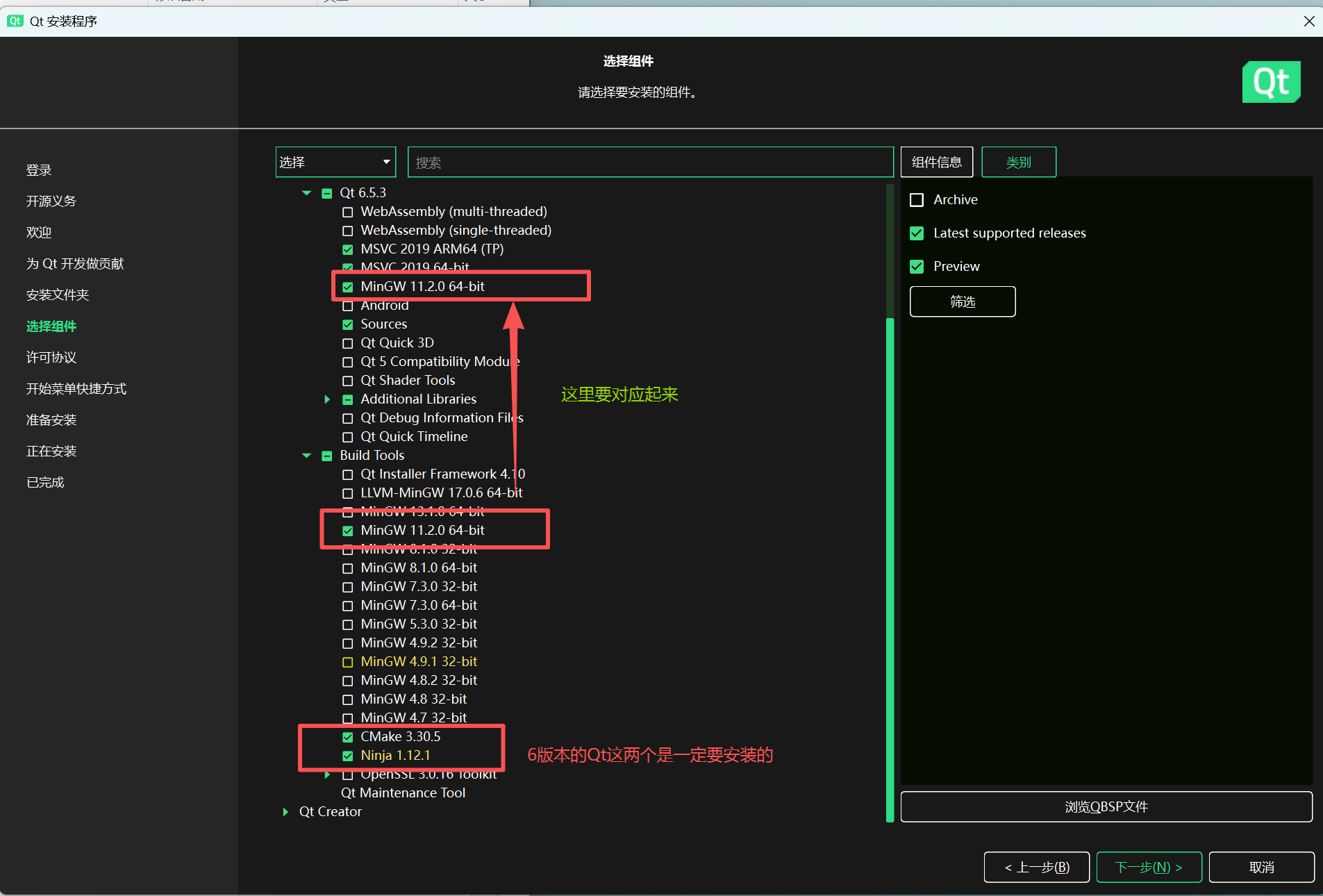Uncheck MinGW 11.2.0 64-bit under Build Tools
1323x896 pixels.
coord(348,531)
